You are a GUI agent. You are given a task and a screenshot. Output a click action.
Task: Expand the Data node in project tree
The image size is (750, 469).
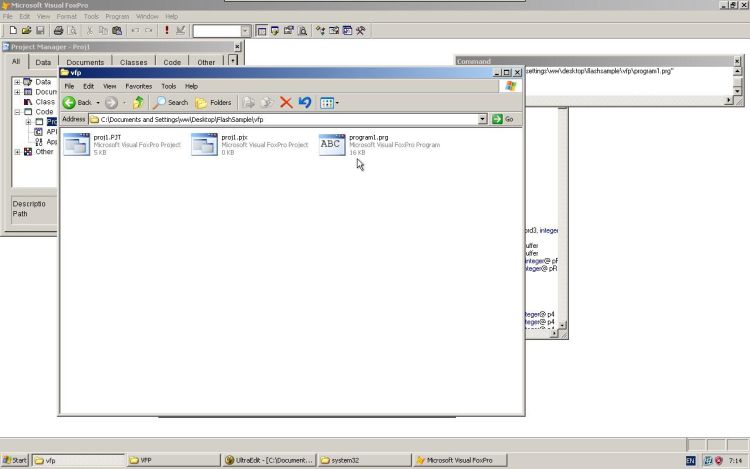click(17, 82)
